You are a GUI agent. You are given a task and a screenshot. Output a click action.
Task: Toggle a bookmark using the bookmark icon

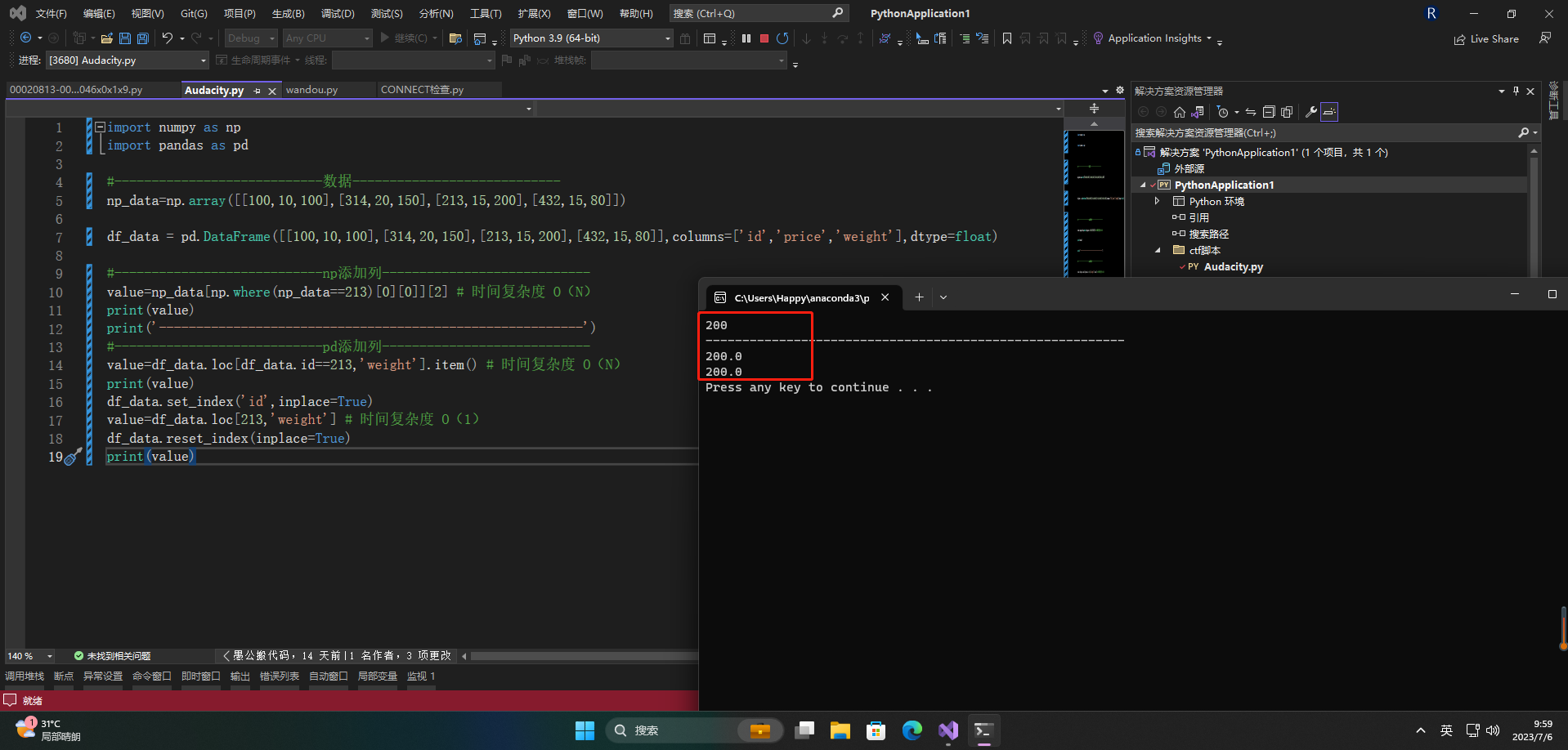click(1007, 38)
